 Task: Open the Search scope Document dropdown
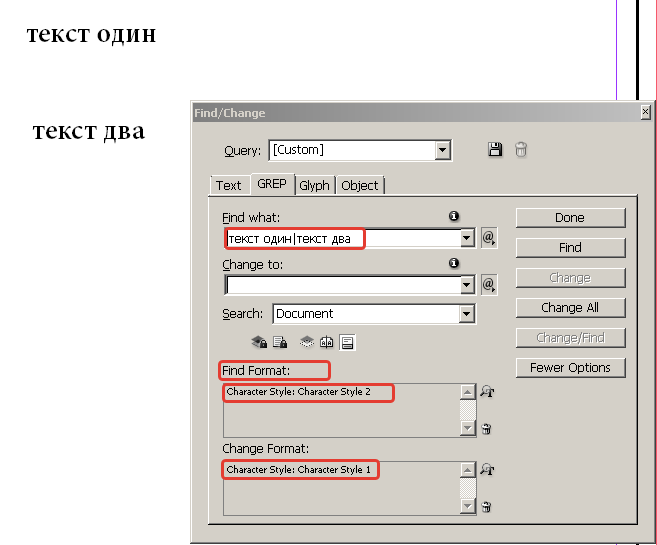pos(466,314)
